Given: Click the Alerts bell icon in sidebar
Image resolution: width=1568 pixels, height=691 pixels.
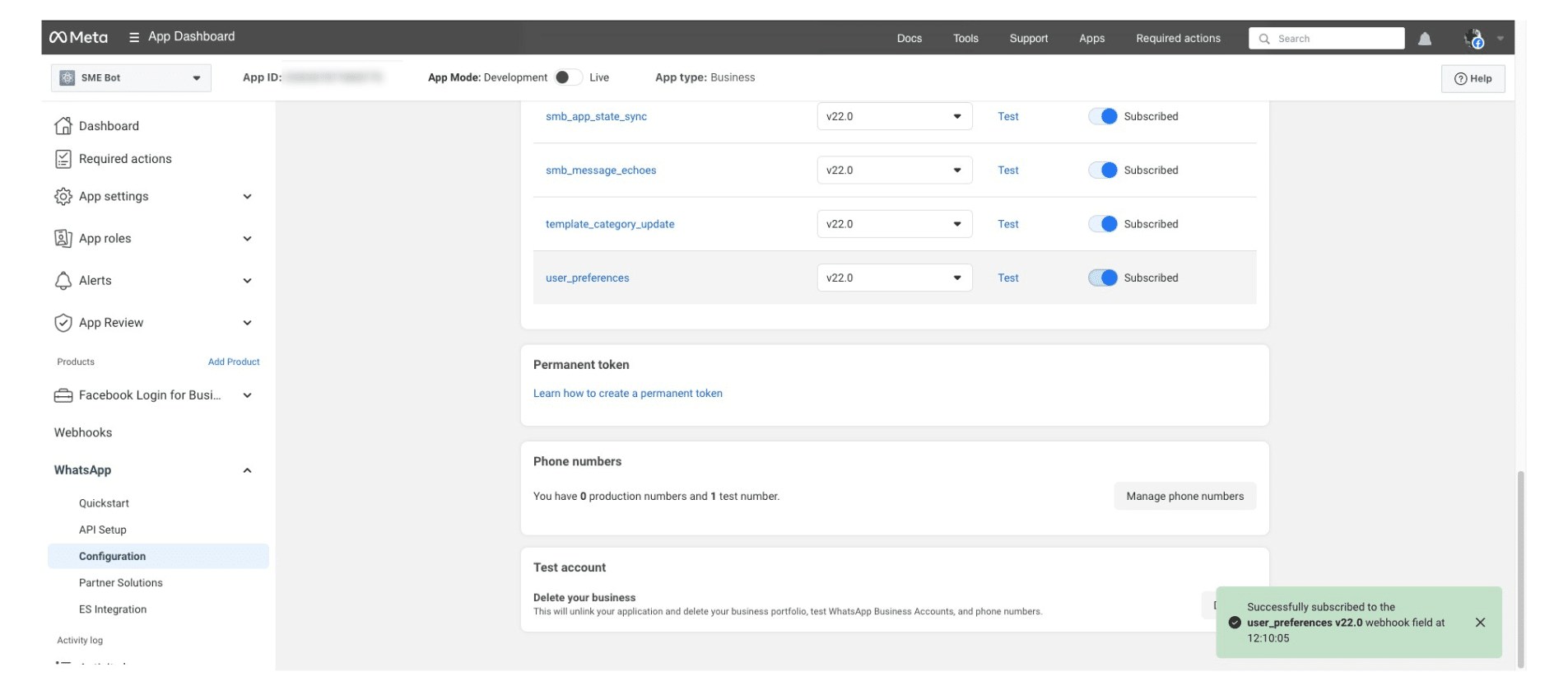Looking at the screenshot, I should [x=63, y=281].
